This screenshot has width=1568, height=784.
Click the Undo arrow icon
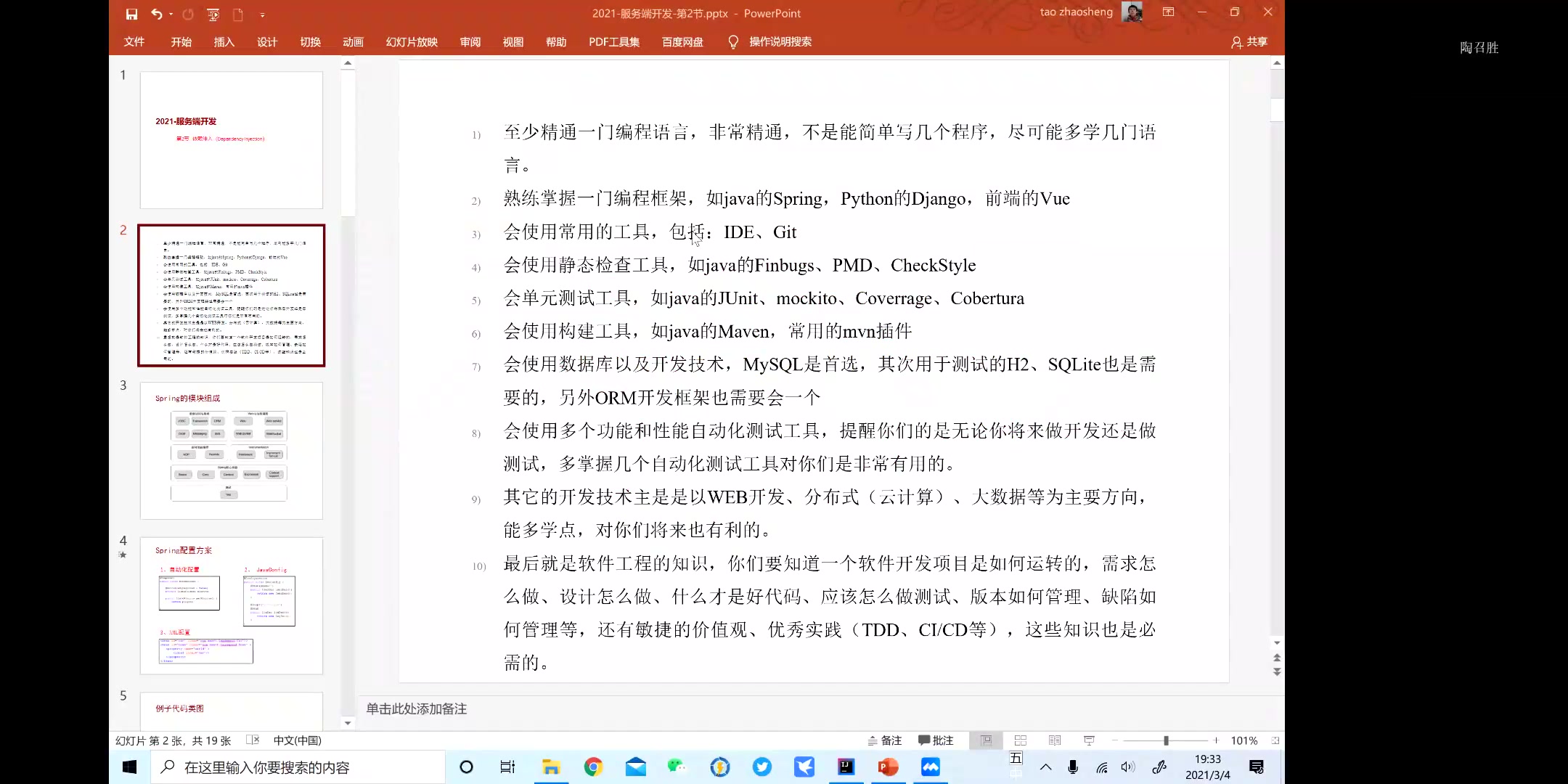pos(156,14)
